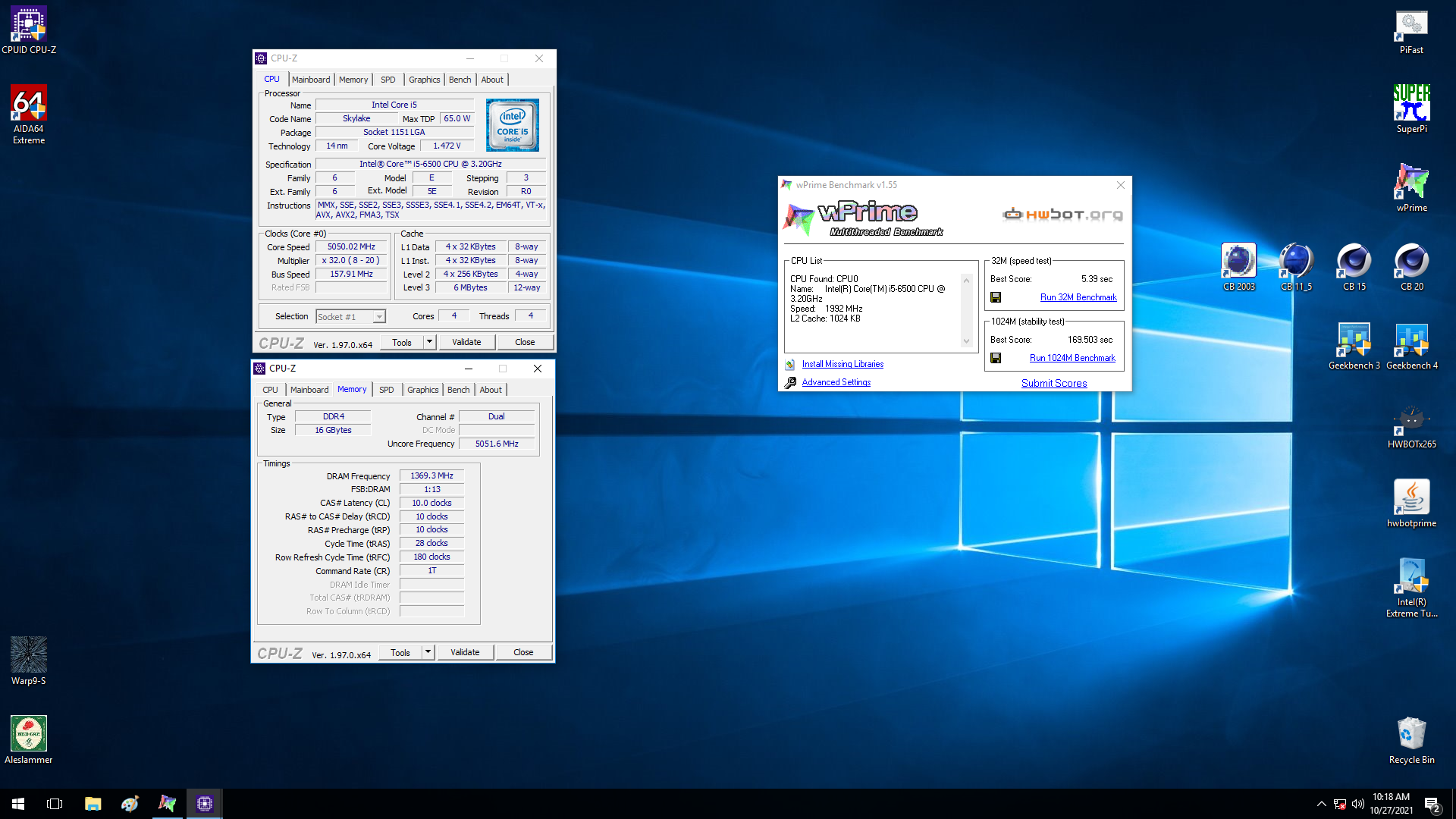Open the Recycle Bin
The height and width of the screenshot is (819, 1456).
tap(1411, 740)
